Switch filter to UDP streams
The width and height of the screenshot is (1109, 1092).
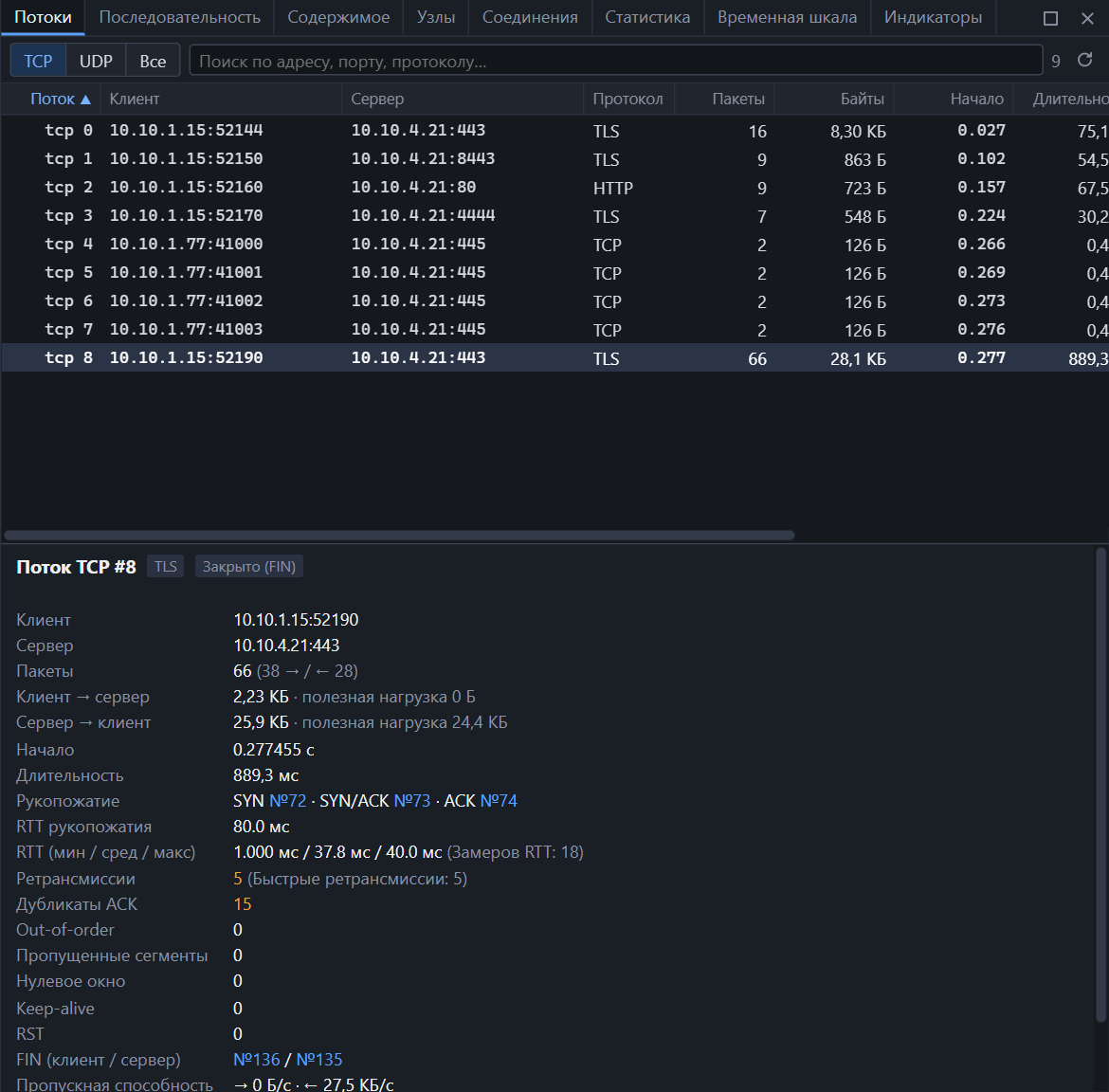(x=96, y=61)
